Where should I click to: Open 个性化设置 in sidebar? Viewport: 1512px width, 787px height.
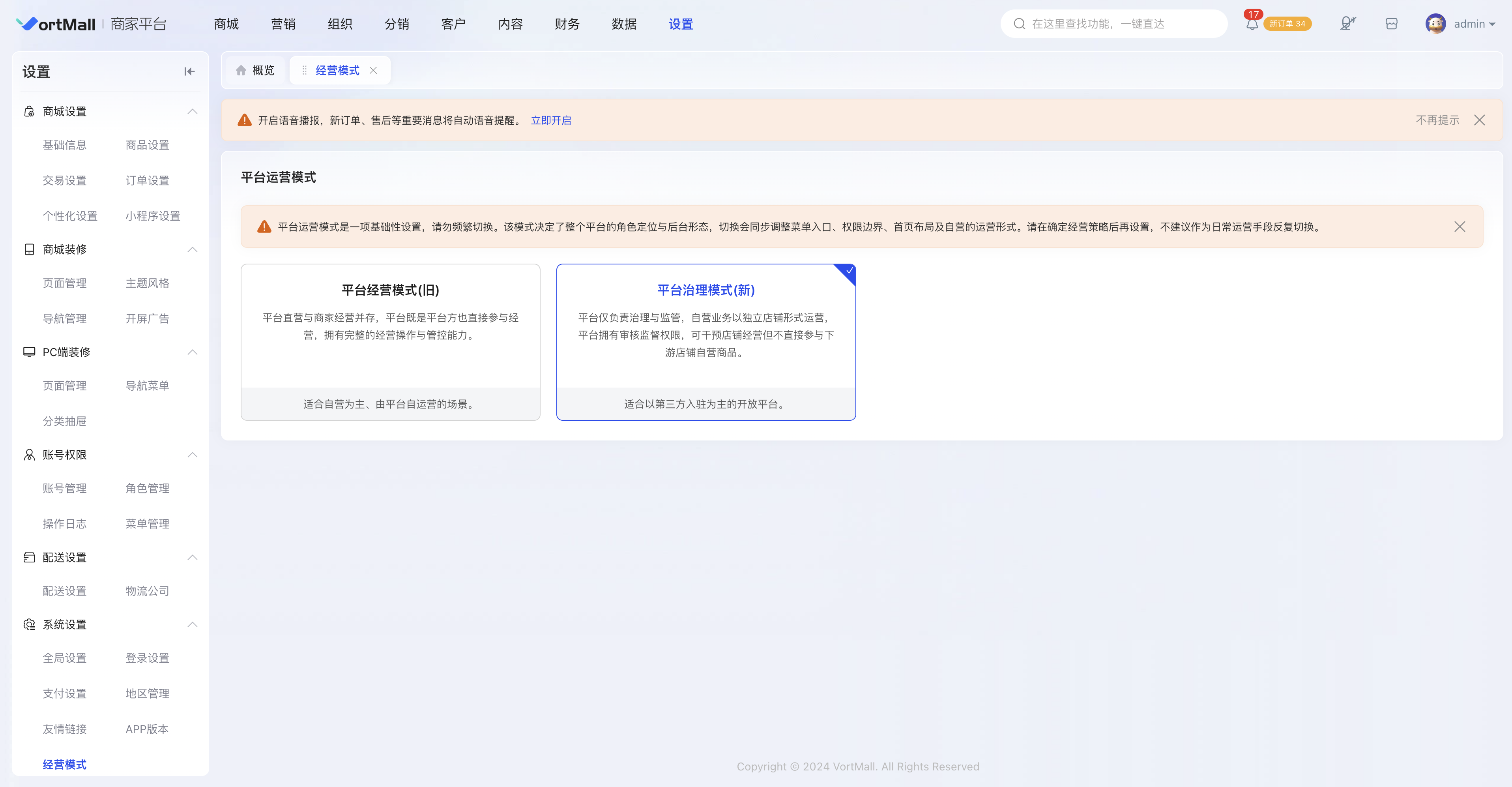click(x=70, y=216)
